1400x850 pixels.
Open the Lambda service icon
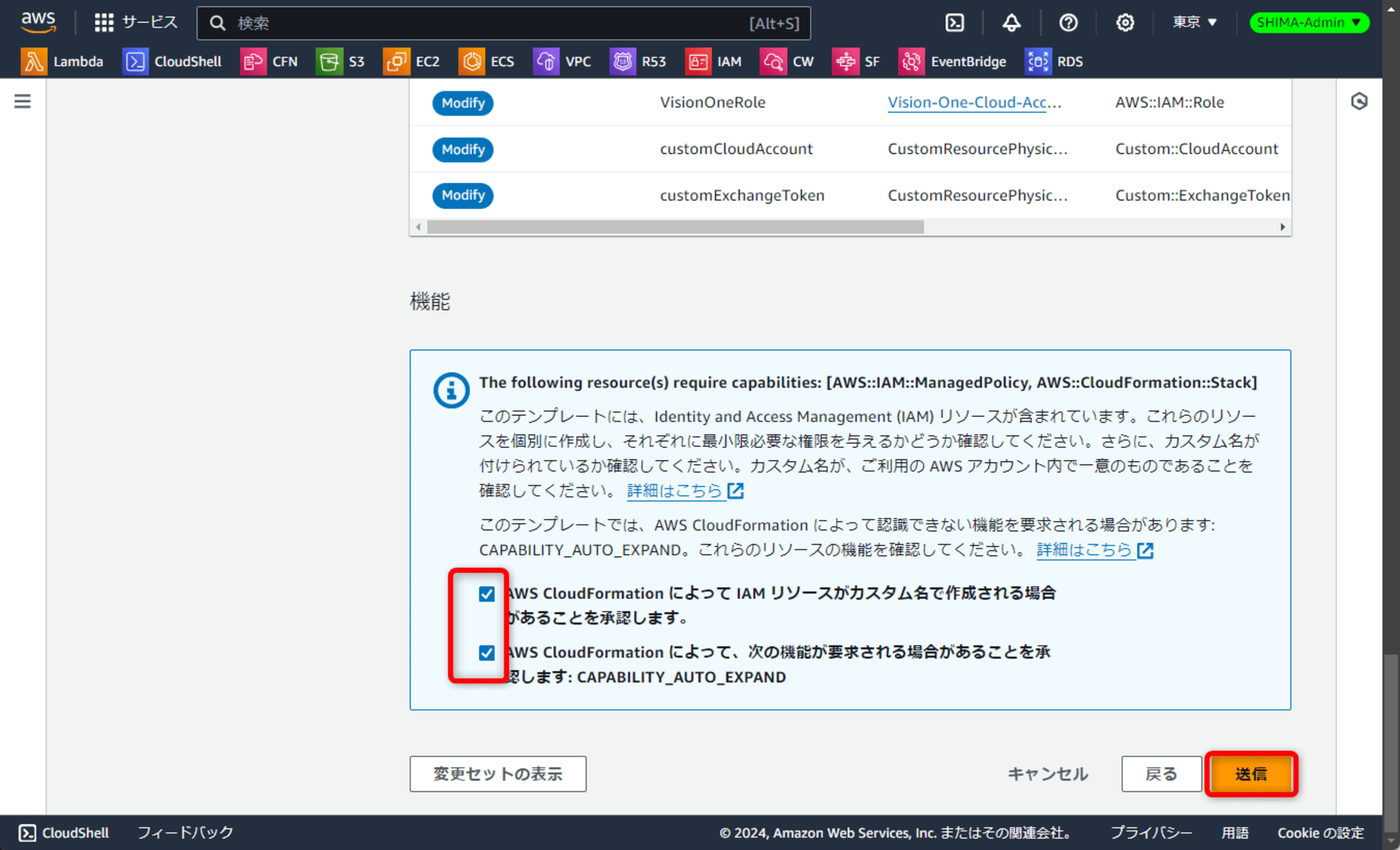[34, 62]
